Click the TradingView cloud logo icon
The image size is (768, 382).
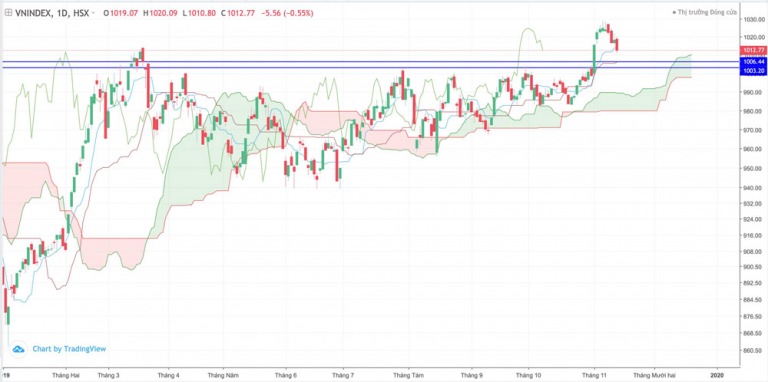pos(18,349)
